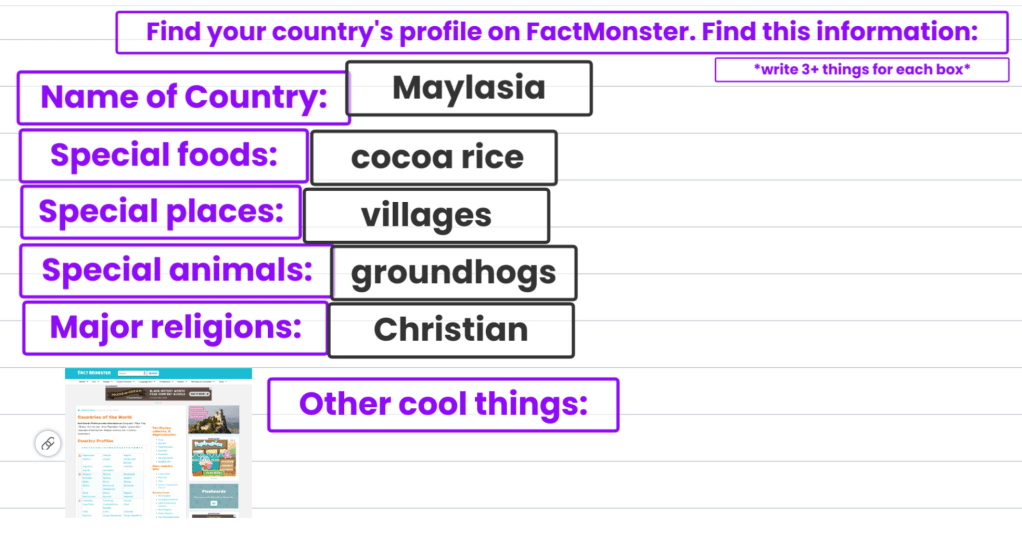Click the 'Name of Country:' label
Viewport: 1022px width, 533px height.
coord(183,98)
